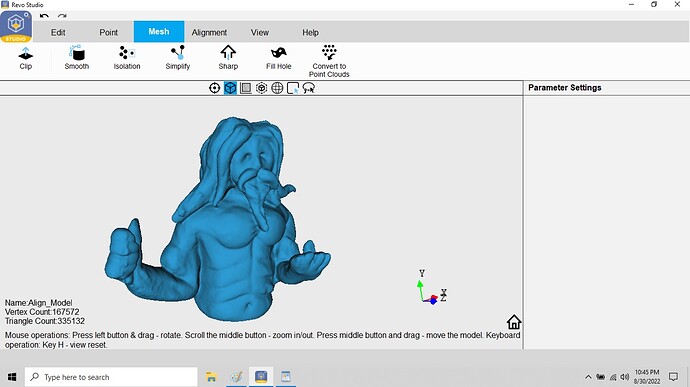Open the Alignment tab
The width and height of the screenshot is (690, 387).
209,32
